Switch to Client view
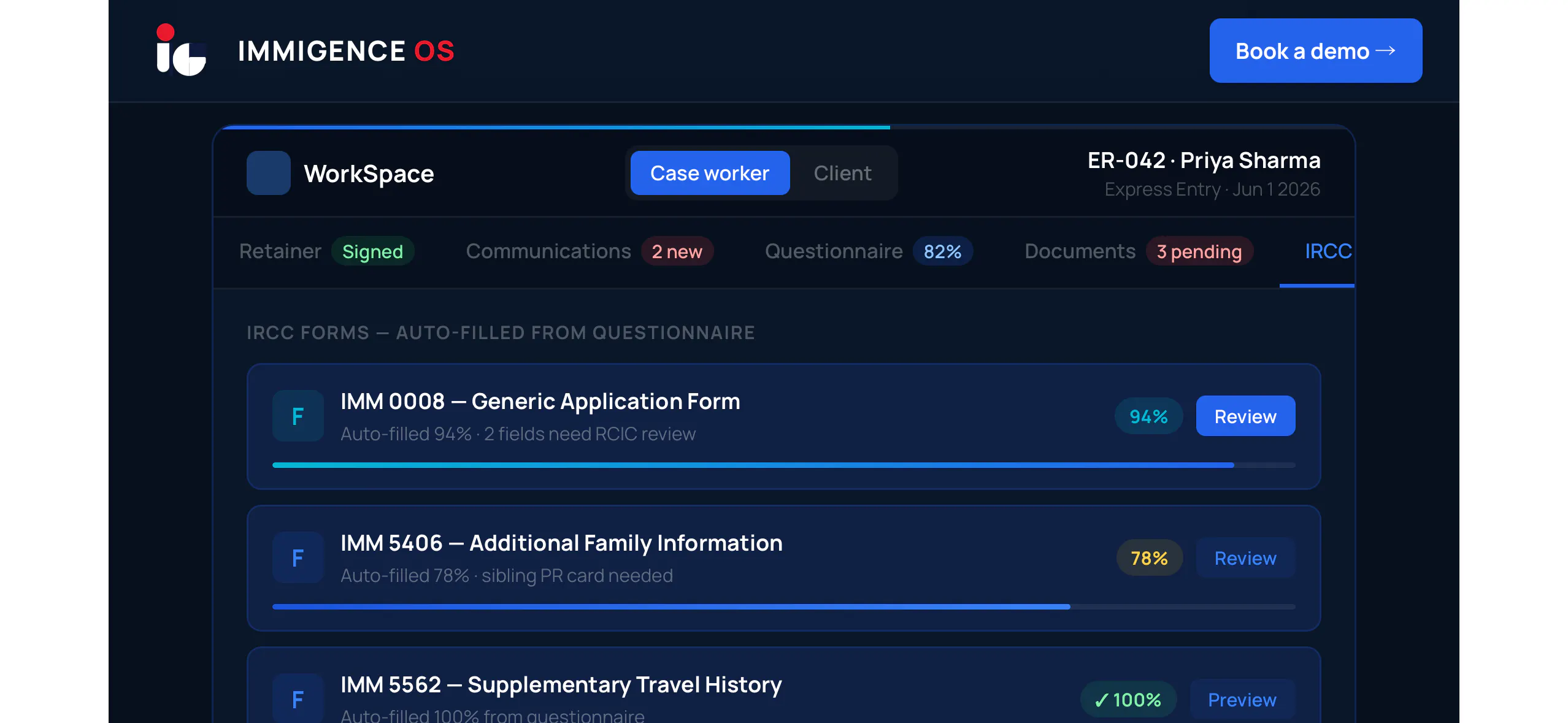 pos(842,173)
